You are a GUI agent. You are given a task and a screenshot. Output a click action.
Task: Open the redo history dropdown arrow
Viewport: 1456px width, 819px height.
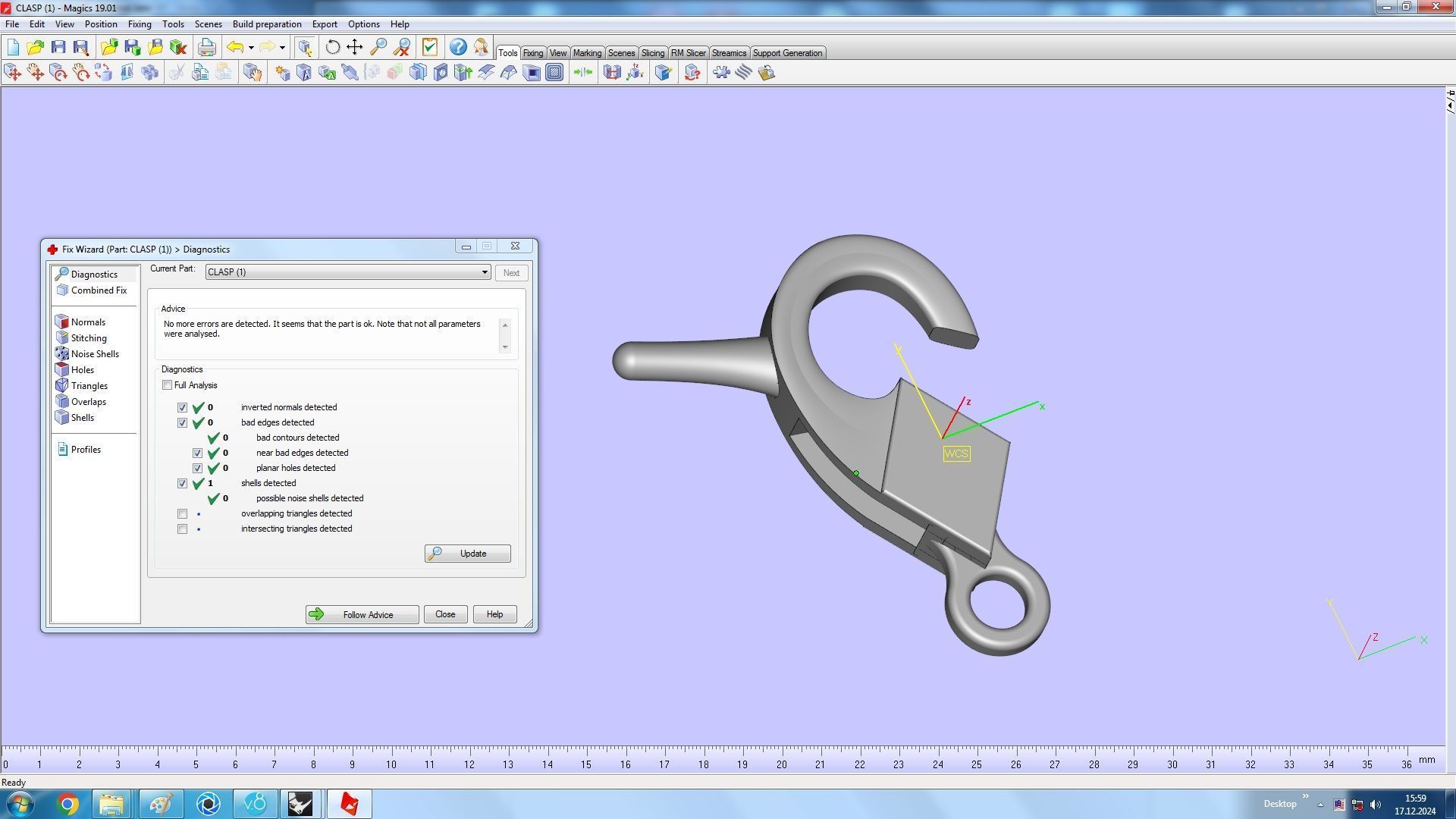tap(282, 48)
